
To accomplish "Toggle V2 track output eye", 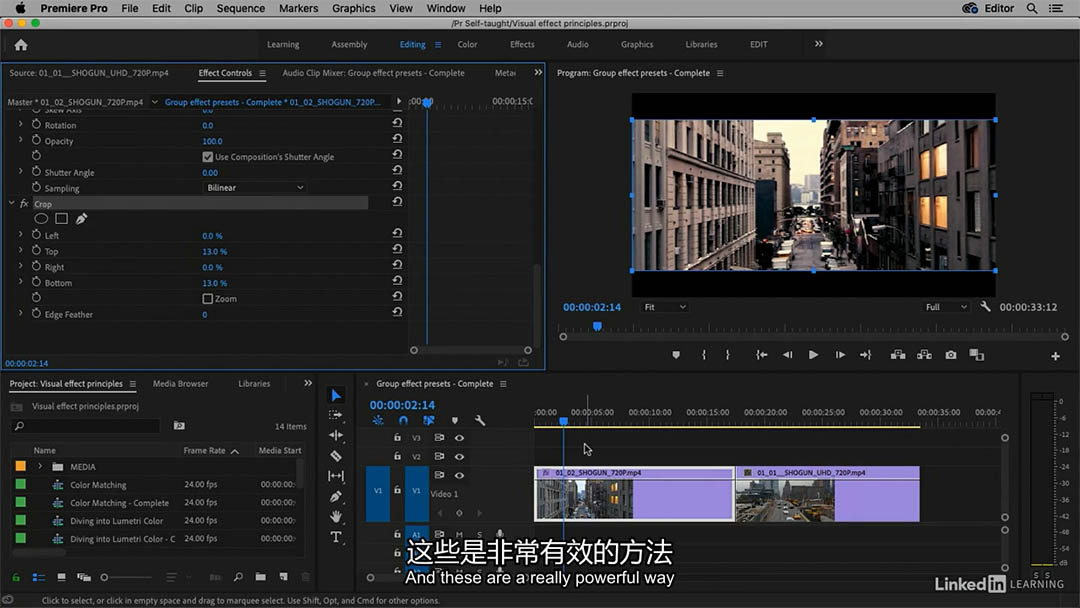I will [459, 457].
